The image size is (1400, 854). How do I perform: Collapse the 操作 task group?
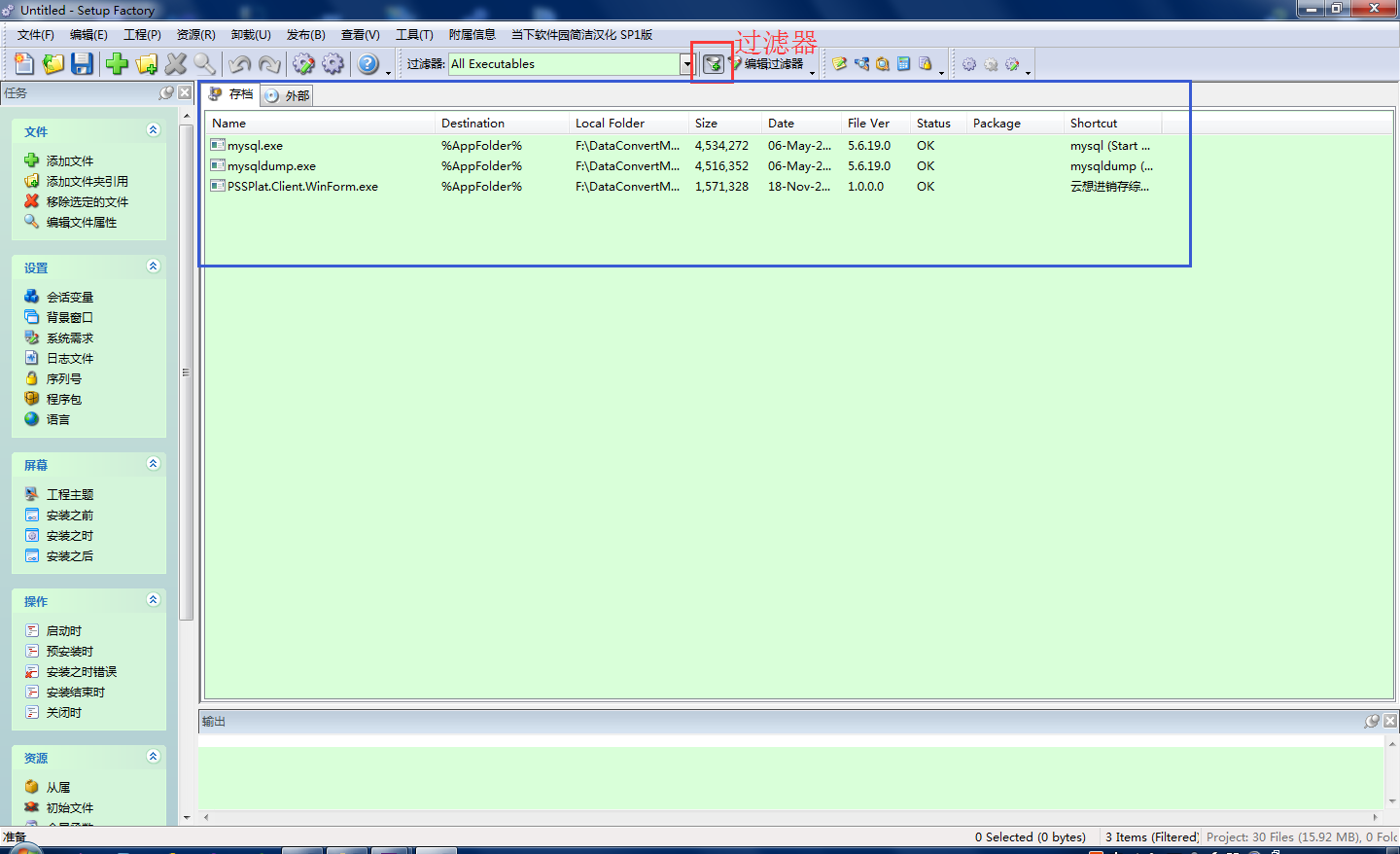tap(153, 600)
